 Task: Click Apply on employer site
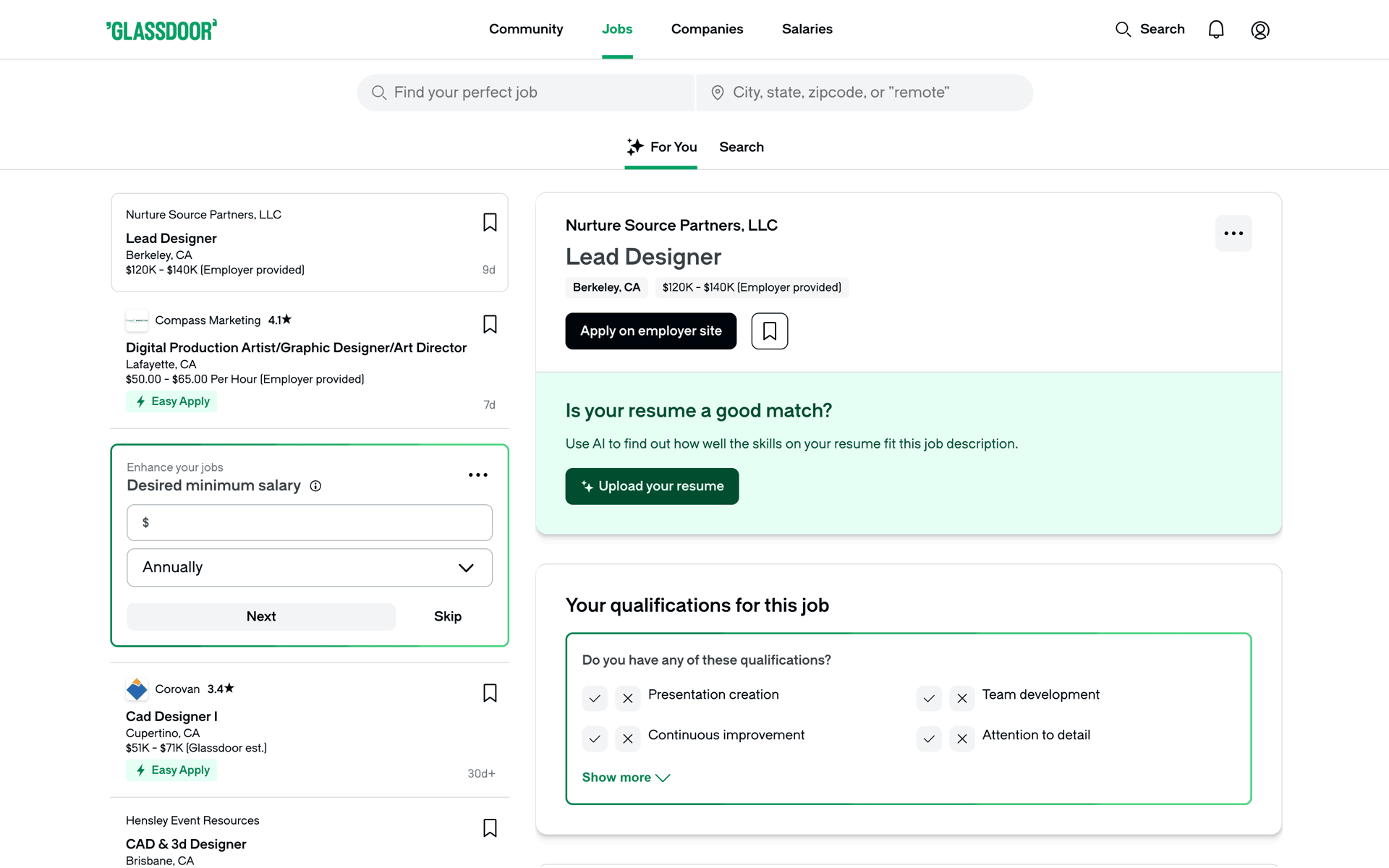(651, 331)
